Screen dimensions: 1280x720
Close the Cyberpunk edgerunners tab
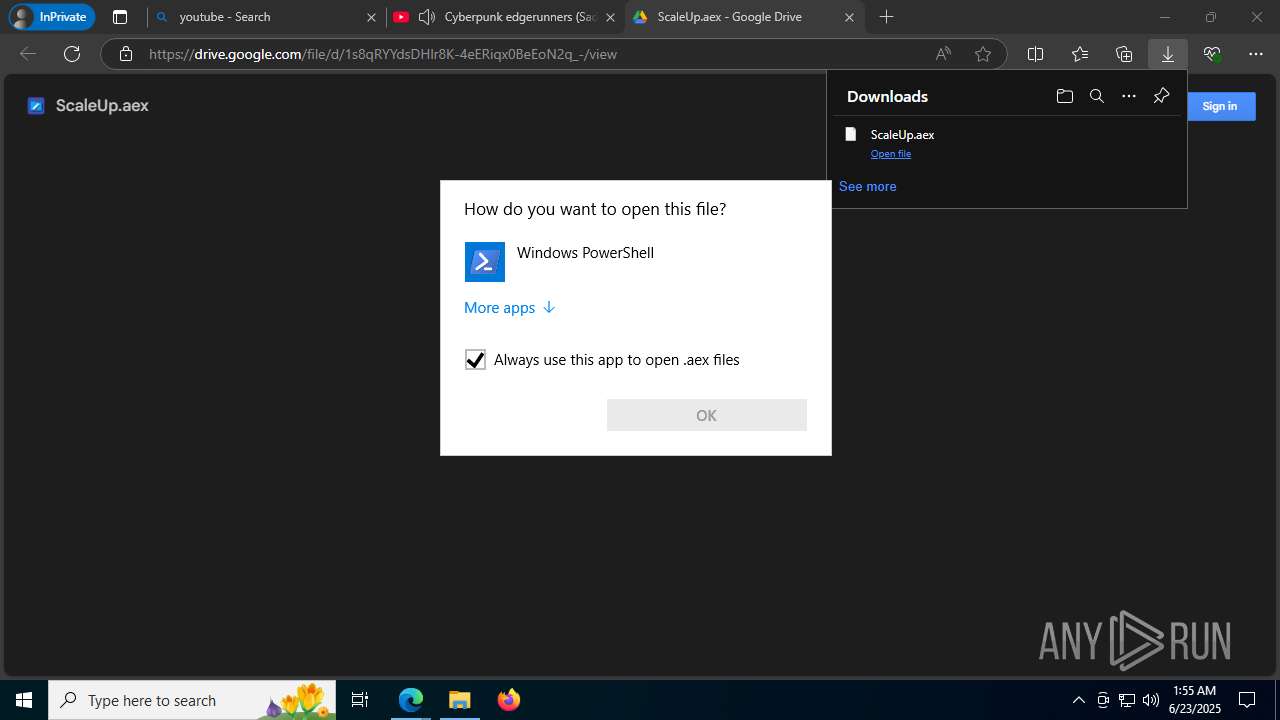[610, 17]
